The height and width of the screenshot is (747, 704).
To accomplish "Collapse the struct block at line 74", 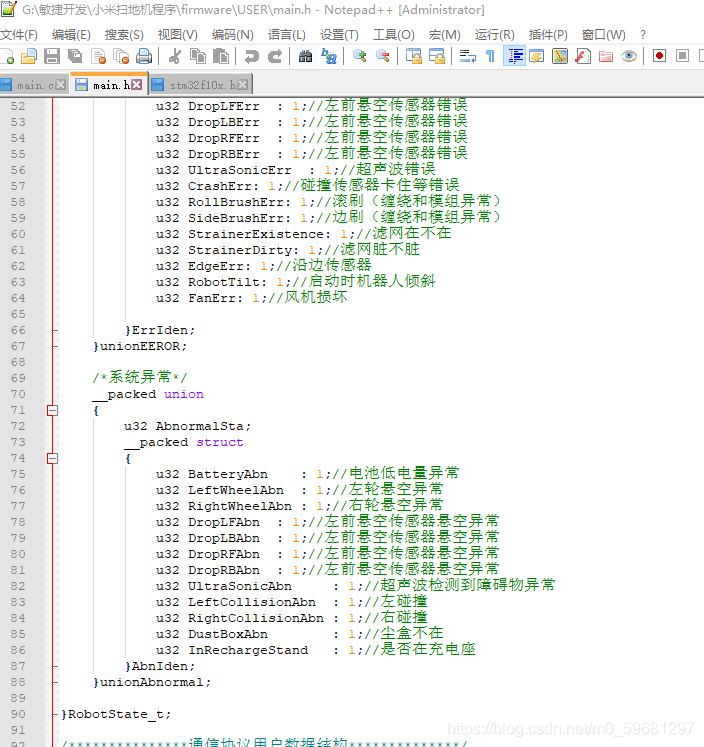I will pos(52,458).
